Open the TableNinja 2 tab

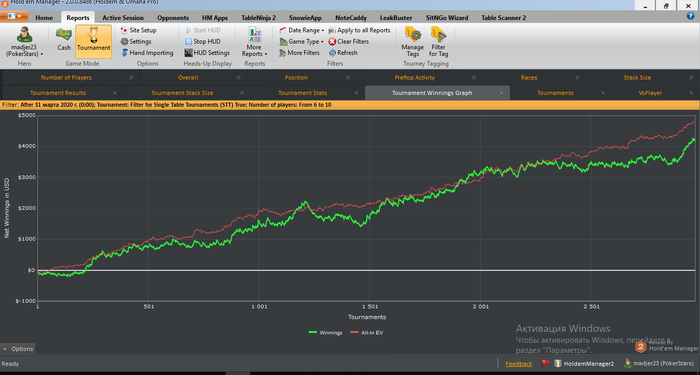pyautogui.click(x=258, y=18)
